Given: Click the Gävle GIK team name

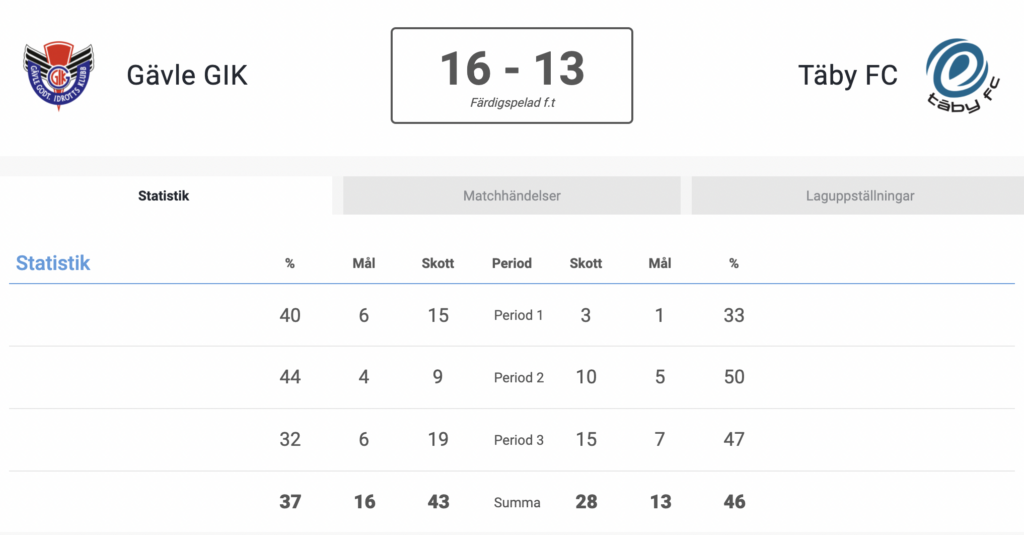Looking at the screenshot, I should tap(187, 75).
